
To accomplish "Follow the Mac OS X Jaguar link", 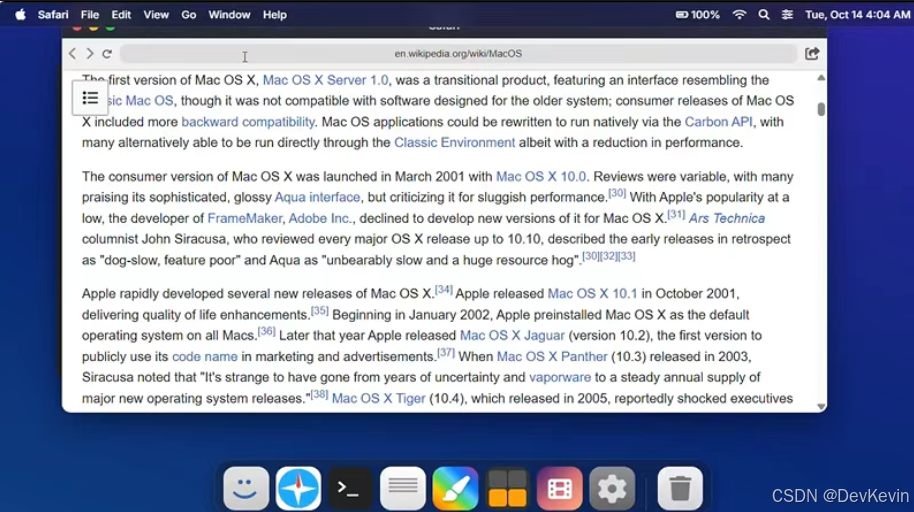I will pyautogui.click(x=512, y=336).
